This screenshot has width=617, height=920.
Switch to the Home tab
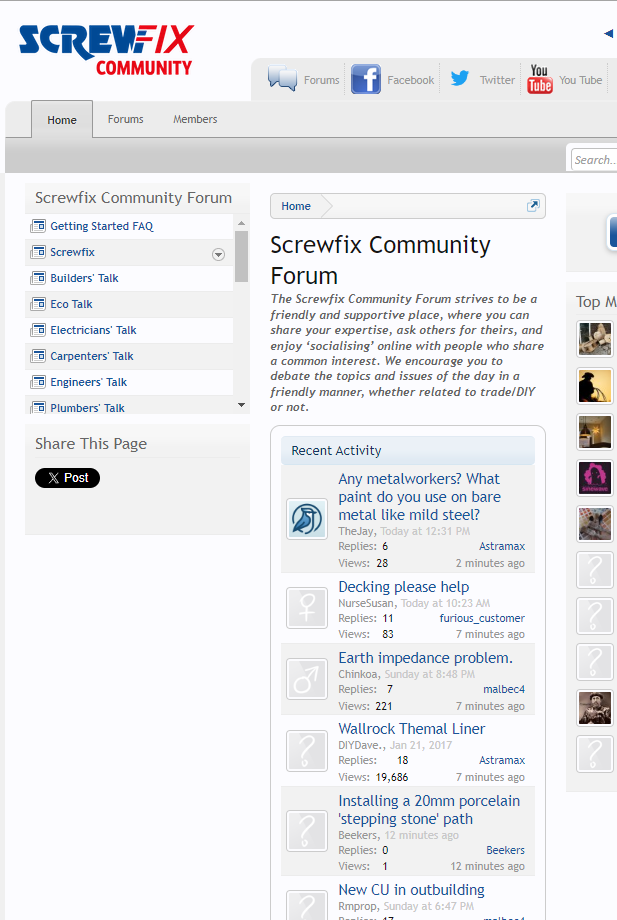point(62,120)
